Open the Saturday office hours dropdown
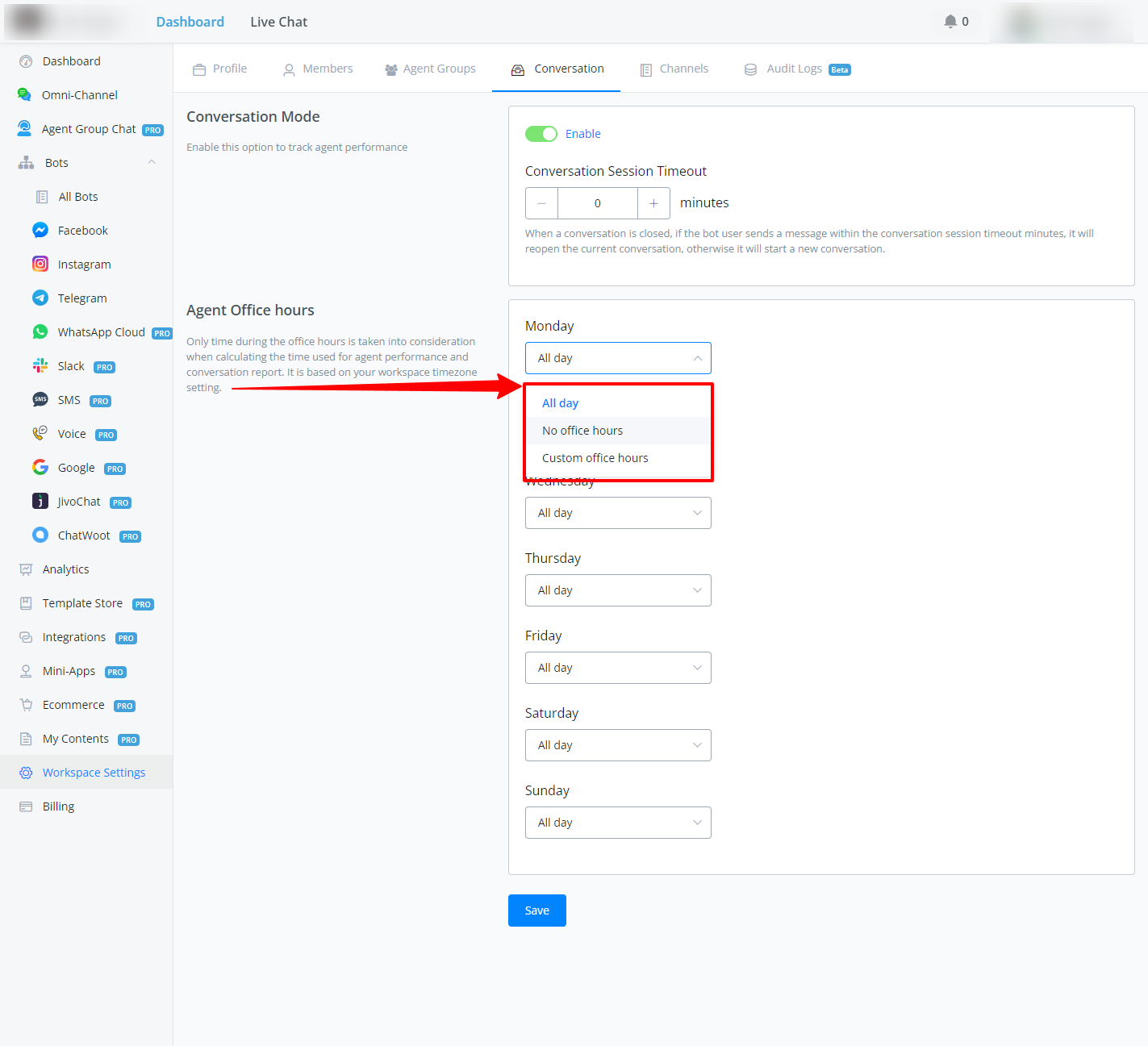The width and height of the screenshot is (1148, 1046). click(618, 745)
